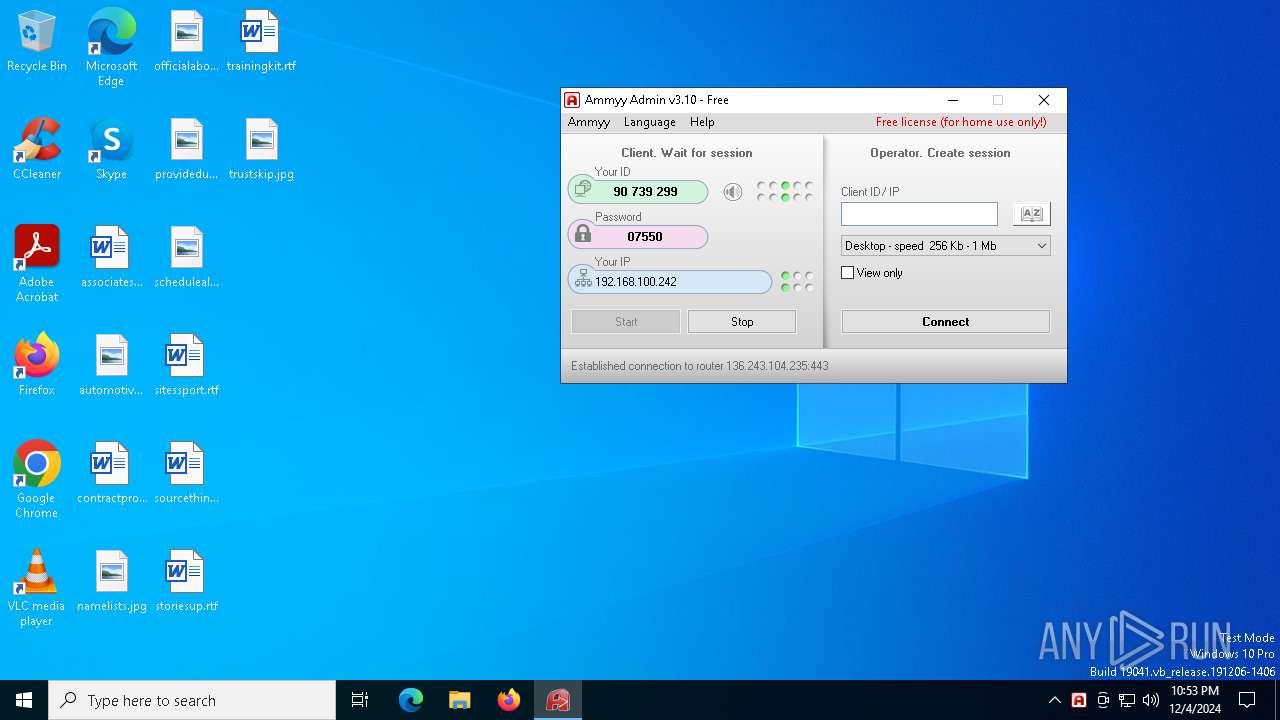The width and height of the screenshot is (1280, 720).
Task: Select automotiv... file on desktop
Action: 111,364
